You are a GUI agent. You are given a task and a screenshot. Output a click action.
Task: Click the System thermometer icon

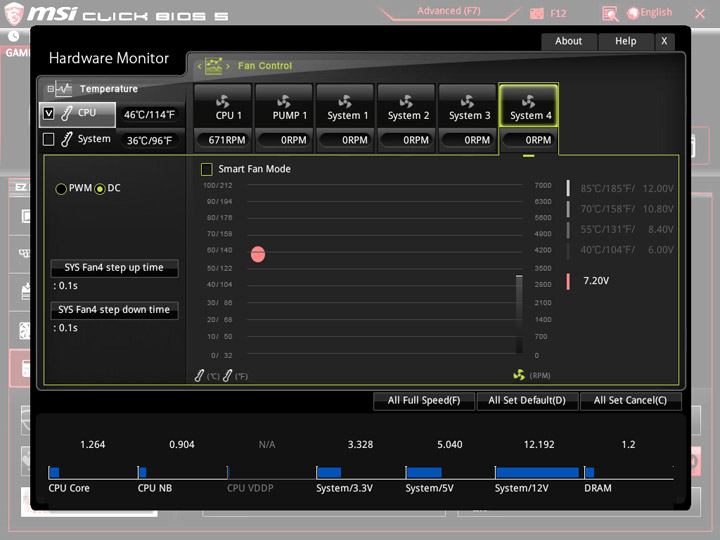pos(67,139)
